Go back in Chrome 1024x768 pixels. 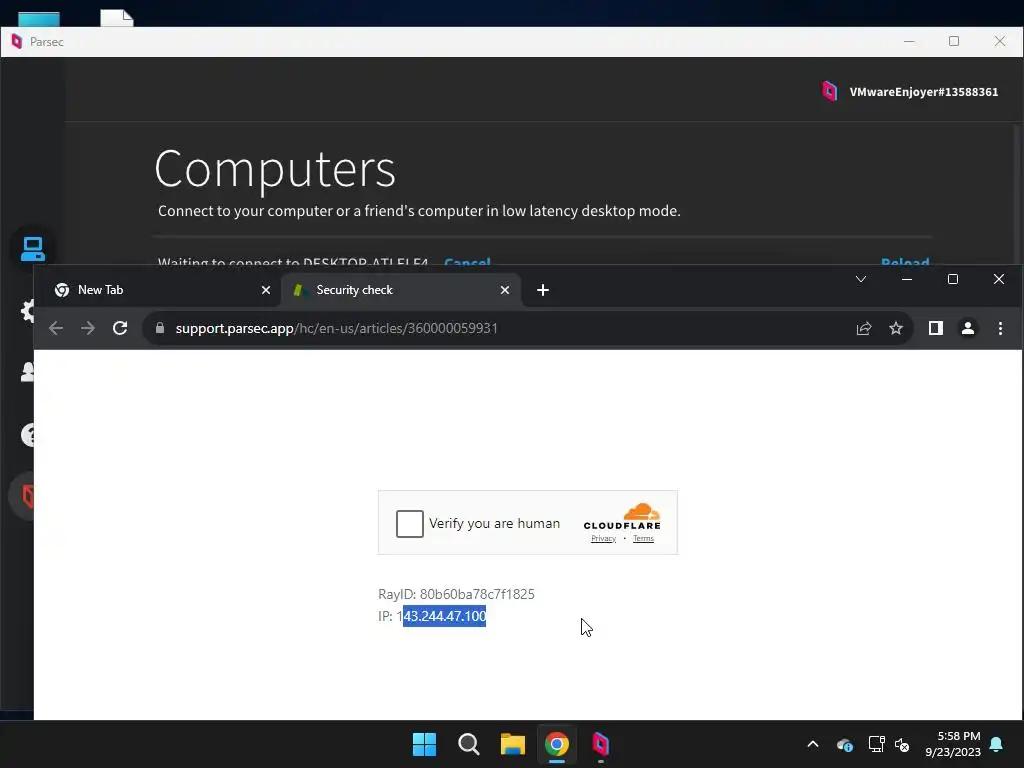(x=56, y=328)
